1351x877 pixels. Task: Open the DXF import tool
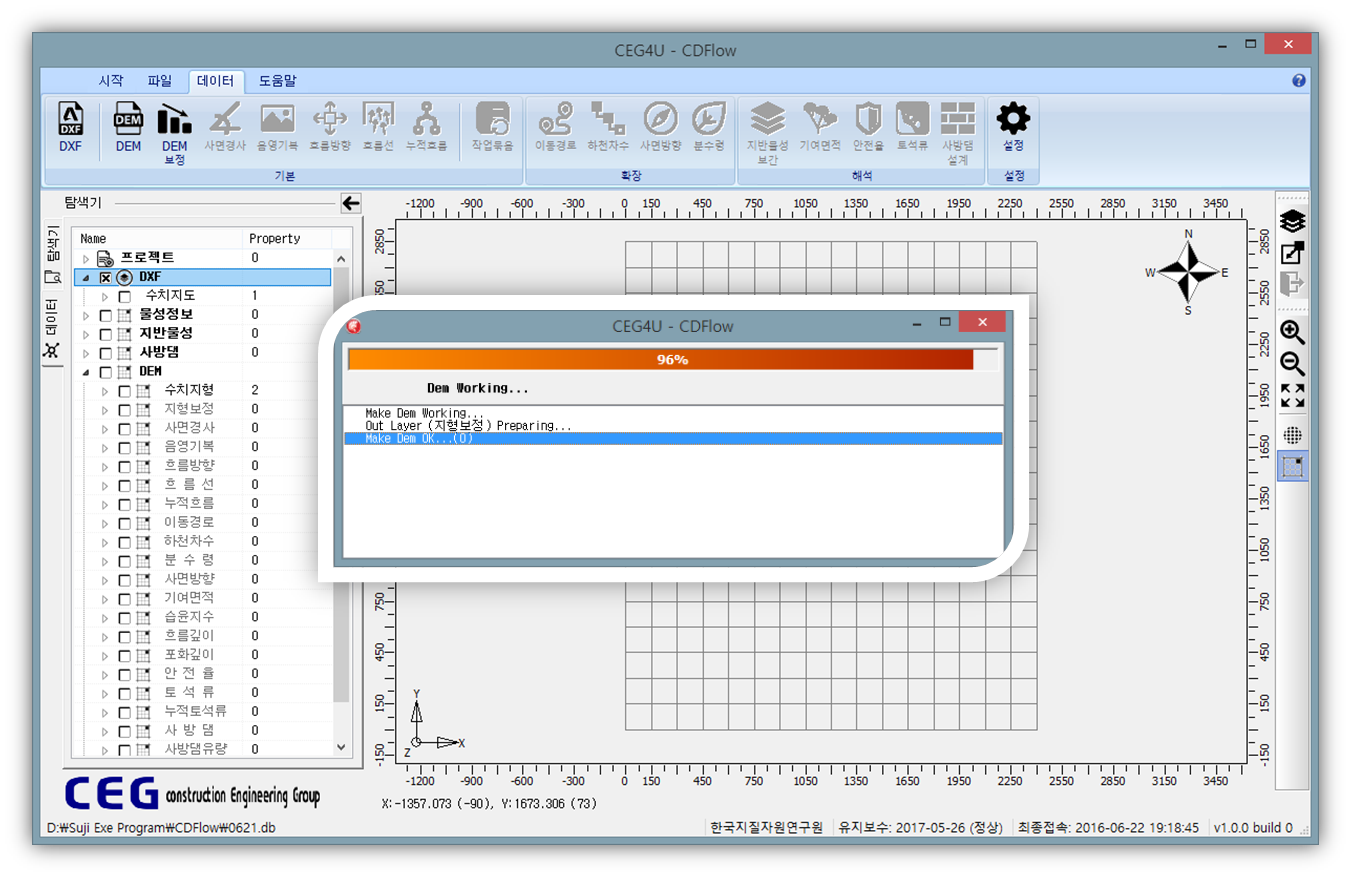tap(71, 127)
